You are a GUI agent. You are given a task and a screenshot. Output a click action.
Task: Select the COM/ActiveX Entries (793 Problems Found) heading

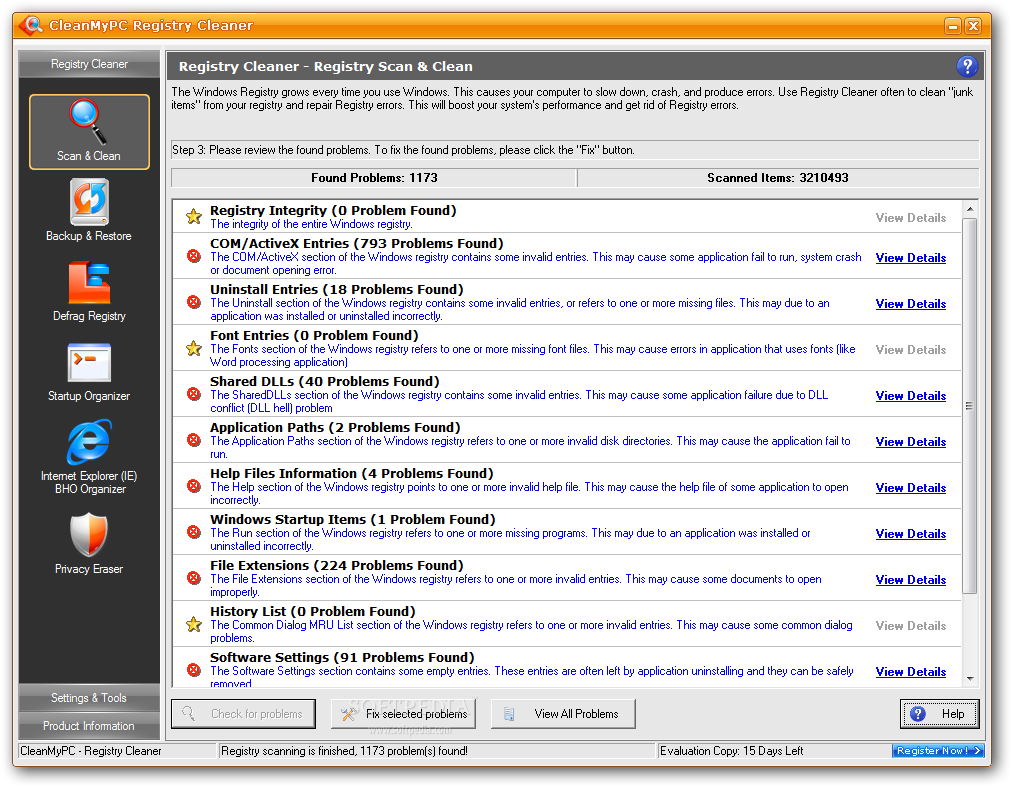pos(357,243)
